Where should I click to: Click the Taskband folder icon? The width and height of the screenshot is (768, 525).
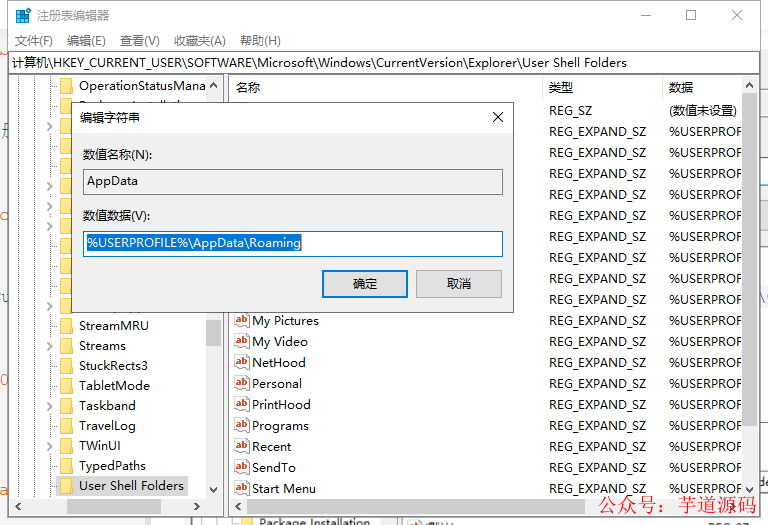tap(66, 406)
